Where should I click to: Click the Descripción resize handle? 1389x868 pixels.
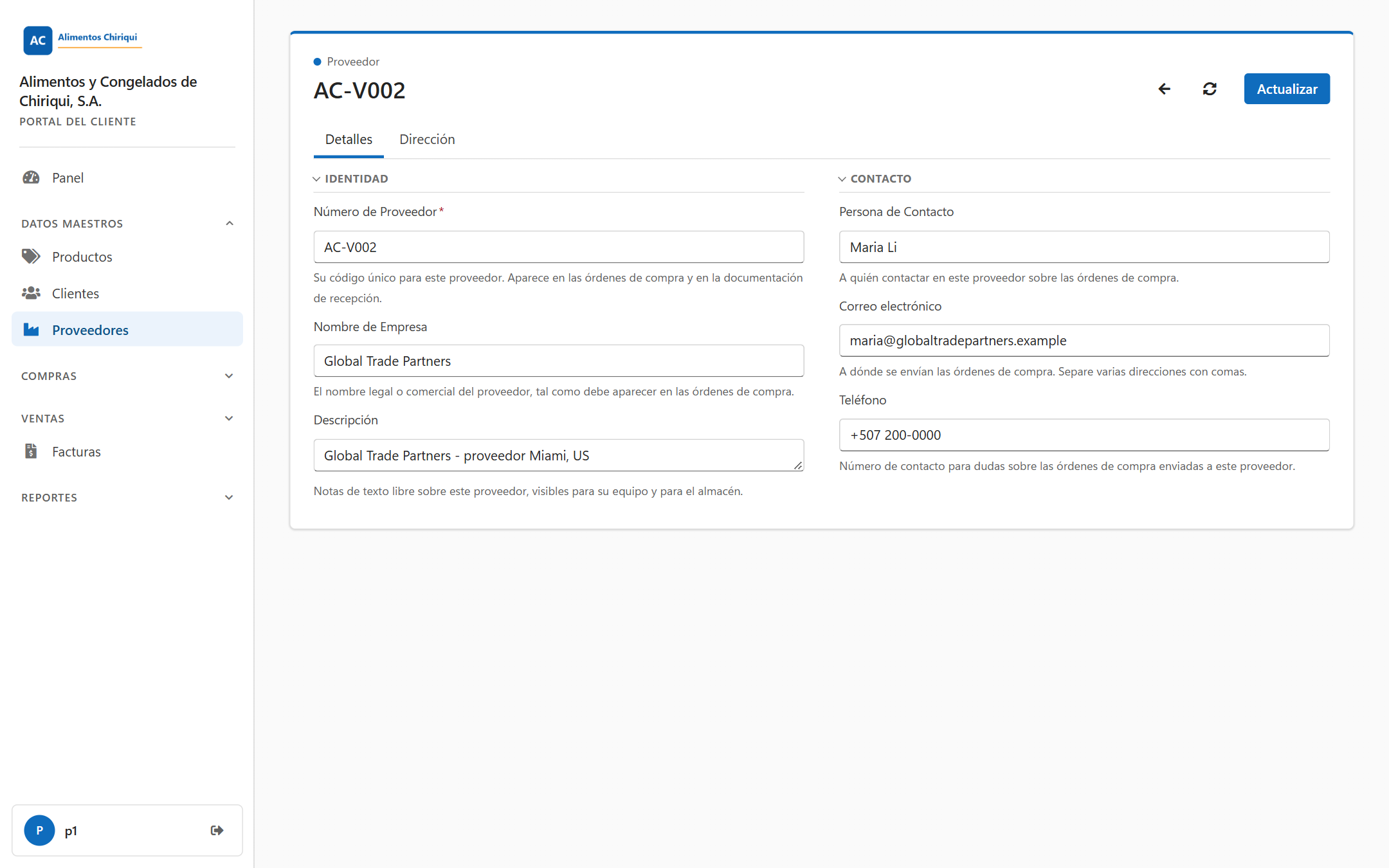(x=798, y=466)
